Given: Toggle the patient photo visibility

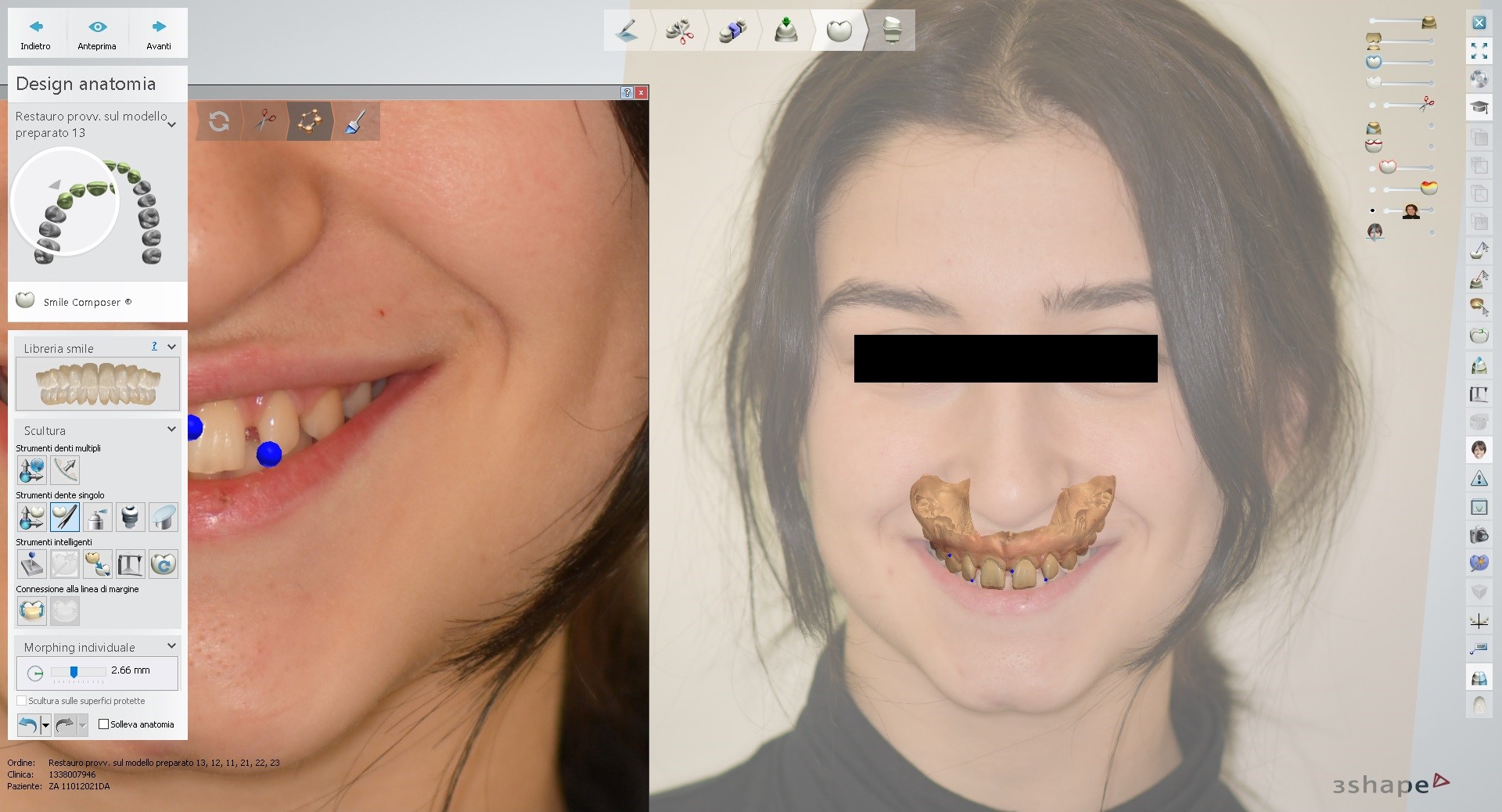Looking at the screenshot, I should tap(1411, 210).
